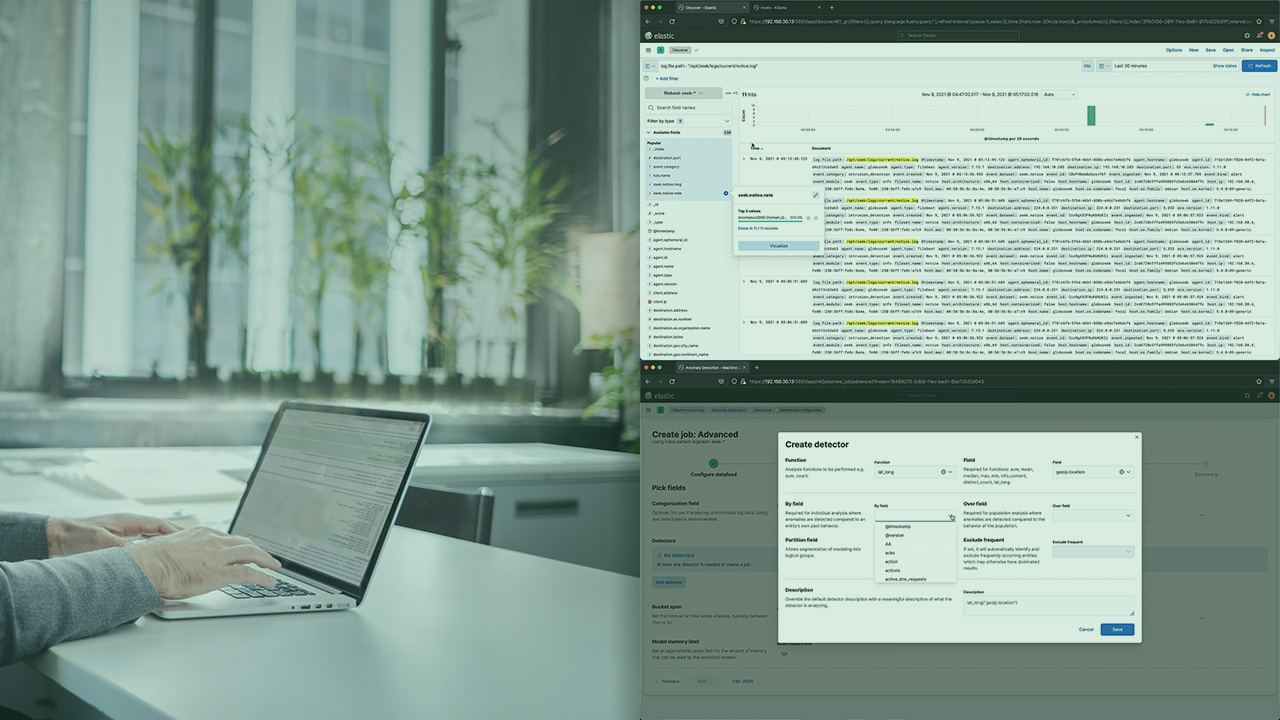Screen dimensions: 1280x720
Task: Open the Auto interval dropdown on the histogram
Action: 1060,94
